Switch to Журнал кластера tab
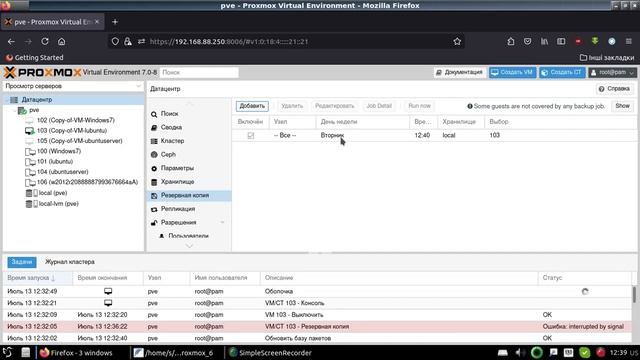The width and height of the screenshot is (640, 360). coord(70,262)
